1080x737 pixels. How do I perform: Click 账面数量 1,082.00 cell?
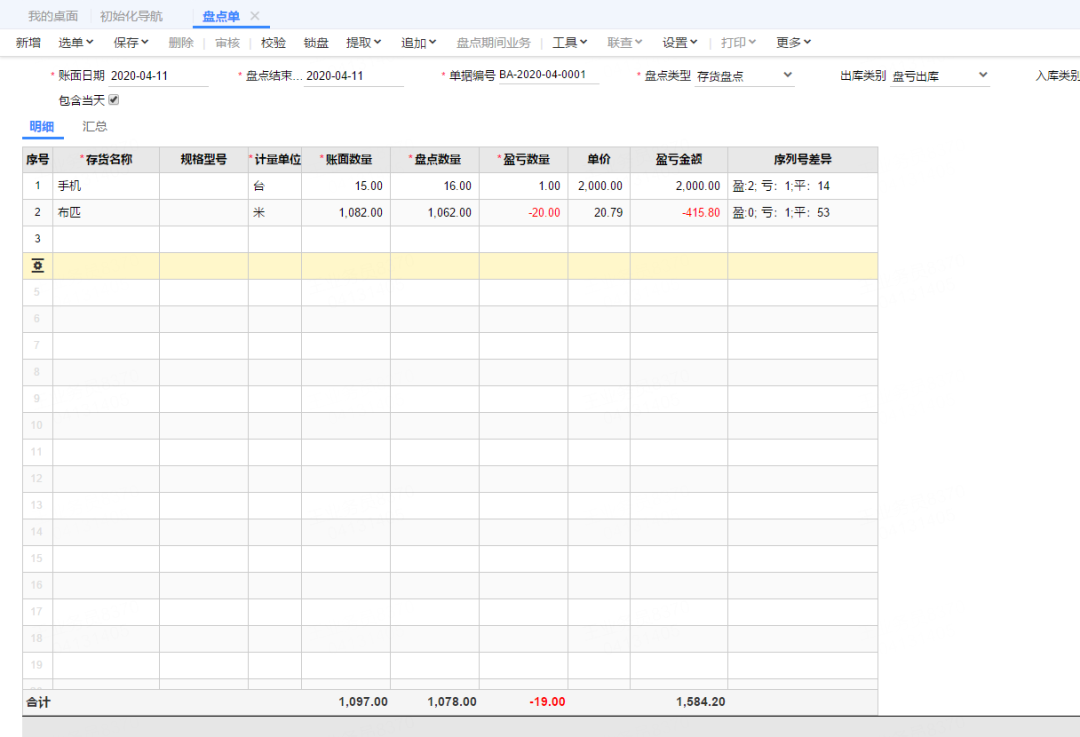coord(346,213)
